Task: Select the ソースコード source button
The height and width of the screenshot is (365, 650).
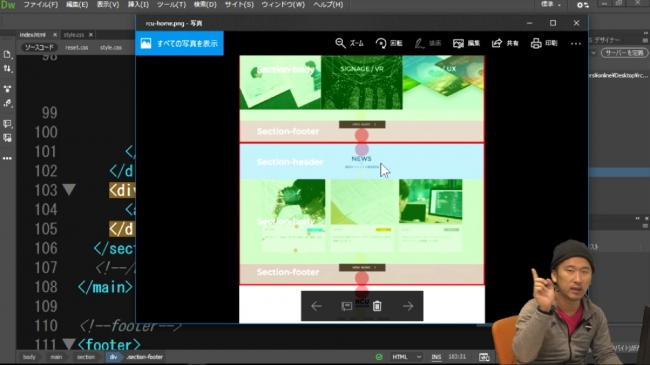Action: [39, 47]
